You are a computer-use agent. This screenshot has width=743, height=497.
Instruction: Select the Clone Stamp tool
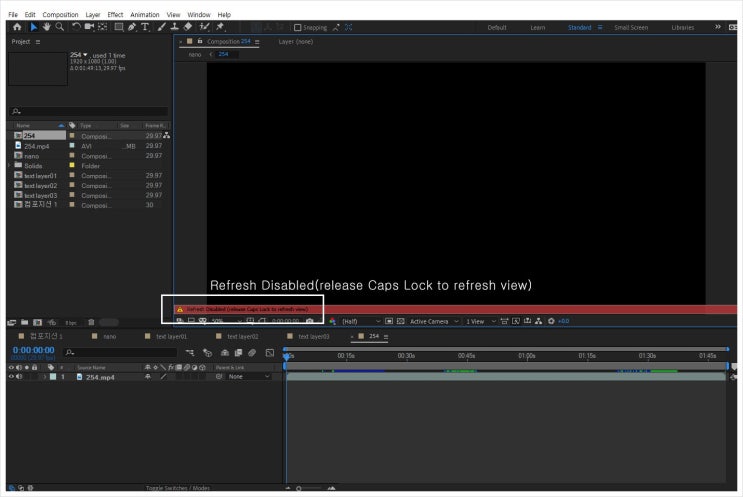point(174,27)
